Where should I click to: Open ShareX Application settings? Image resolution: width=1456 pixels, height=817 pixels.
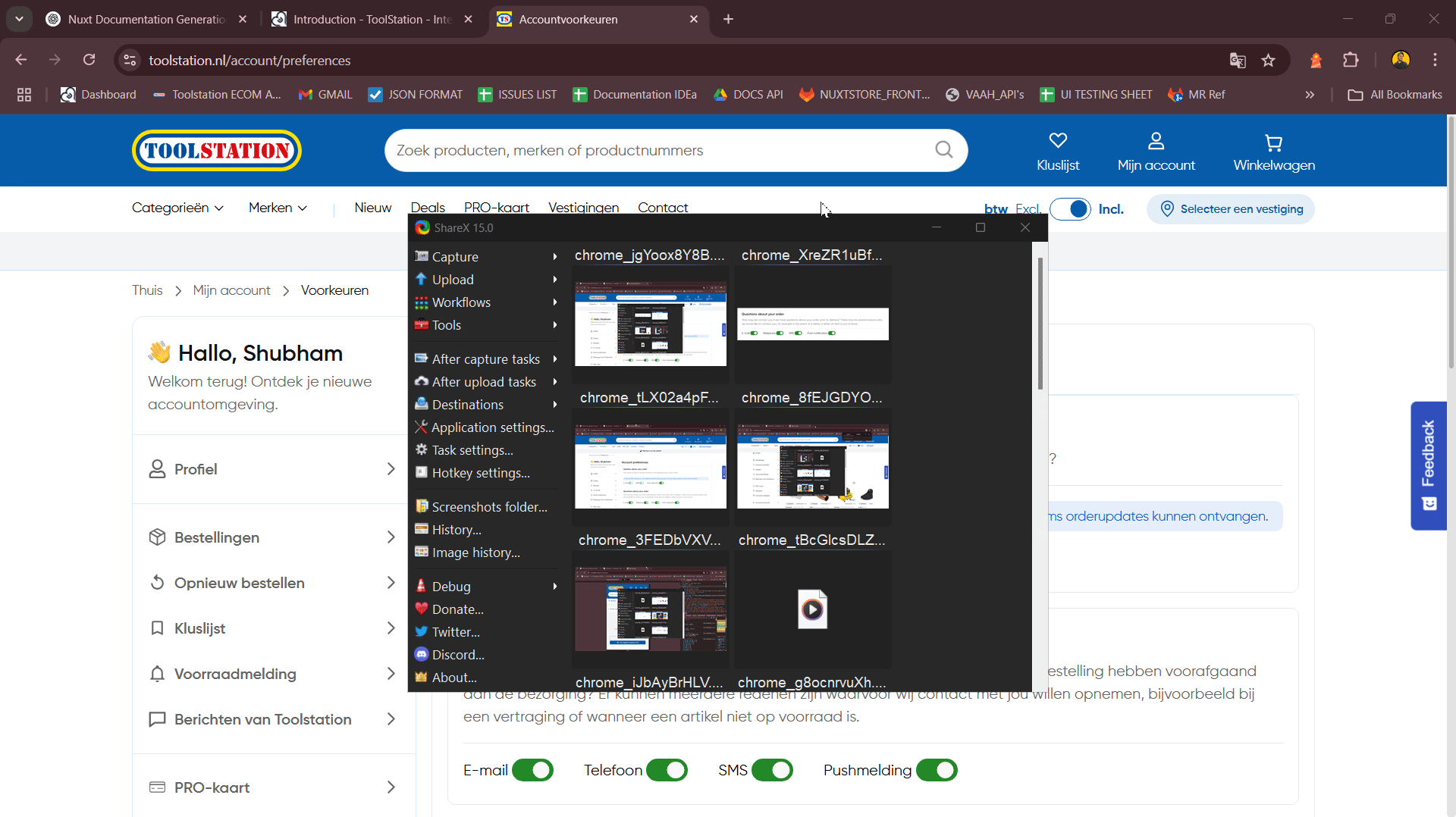click(492, 427)
